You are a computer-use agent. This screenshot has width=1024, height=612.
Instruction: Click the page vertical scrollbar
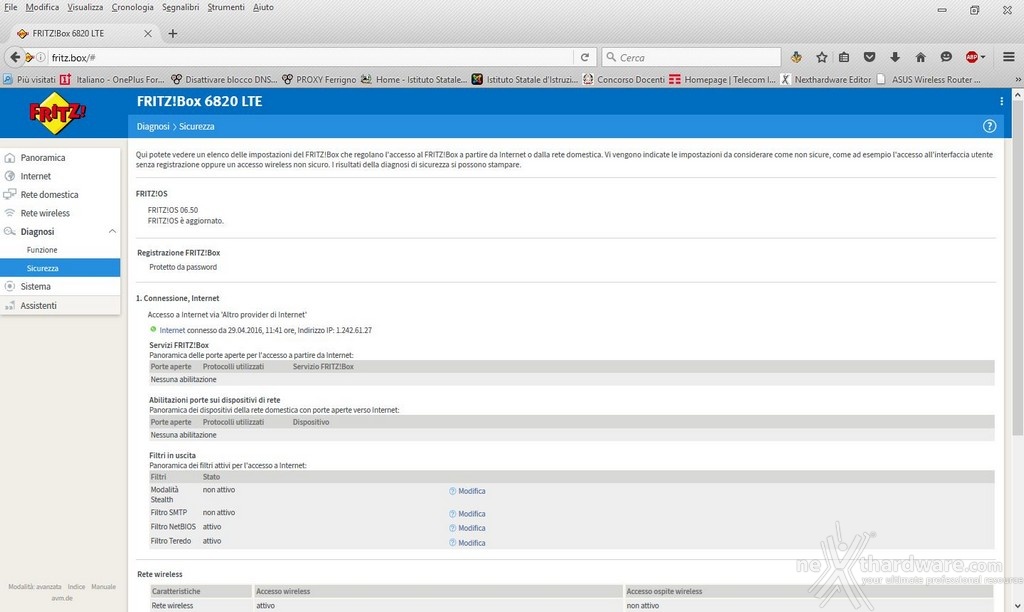pos(1017,268)
